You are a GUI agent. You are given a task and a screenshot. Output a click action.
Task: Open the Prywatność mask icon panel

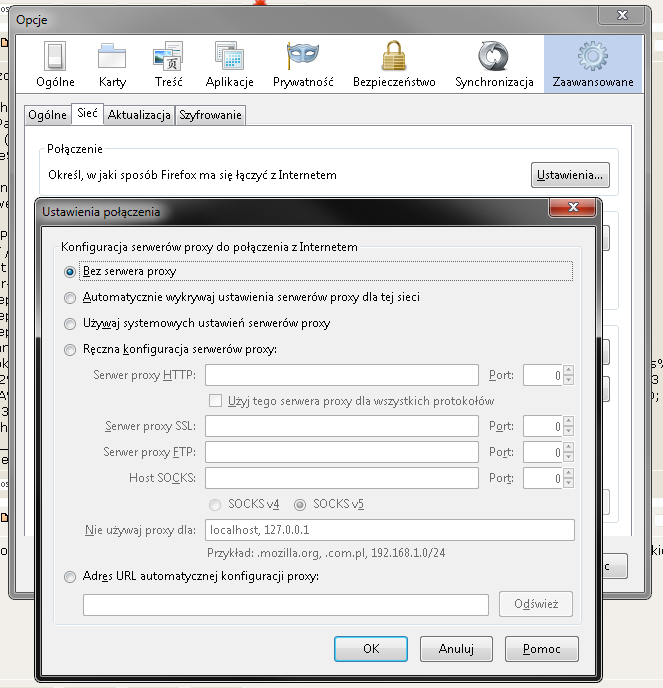(303, 64)
